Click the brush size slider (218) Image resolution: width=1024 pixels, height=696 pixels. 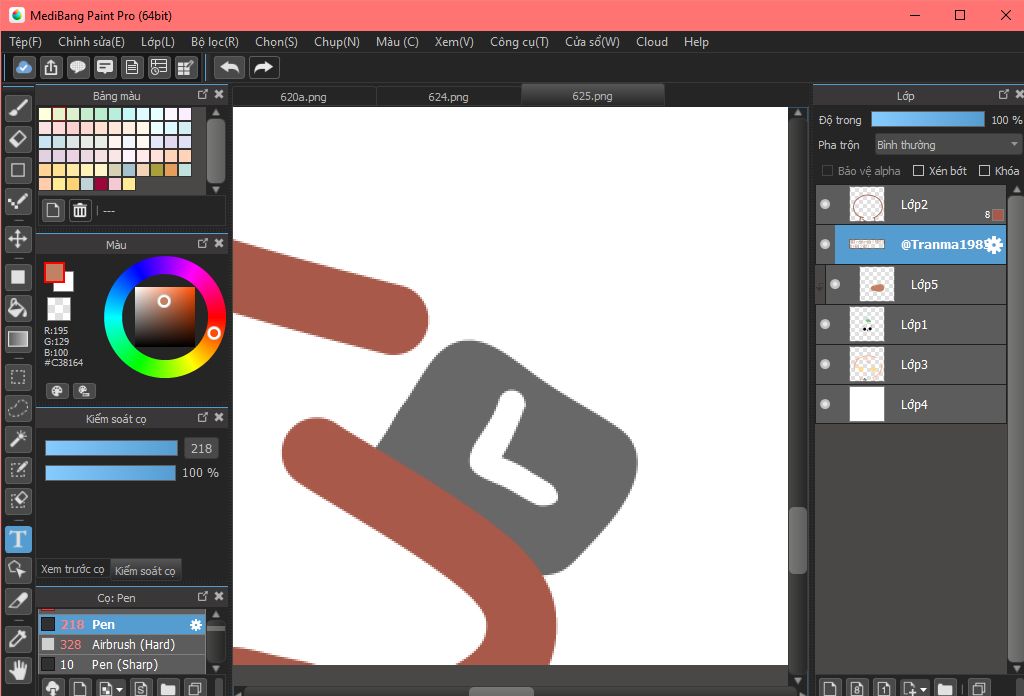[111, 448]
